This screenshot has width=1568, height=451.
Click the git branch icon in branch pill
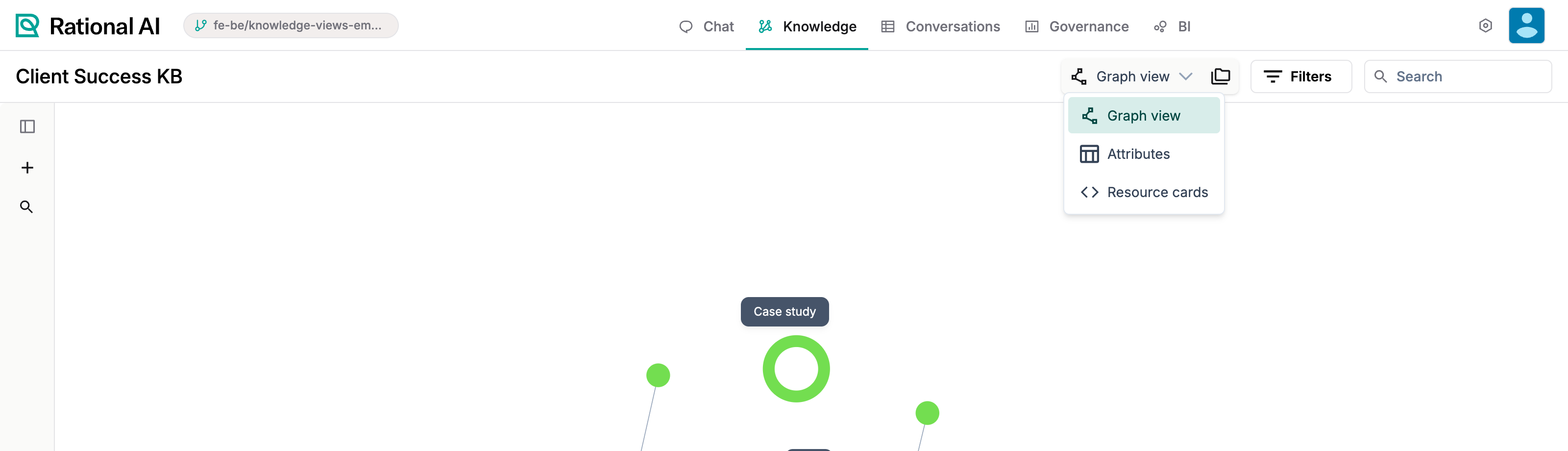coord(201,25)
